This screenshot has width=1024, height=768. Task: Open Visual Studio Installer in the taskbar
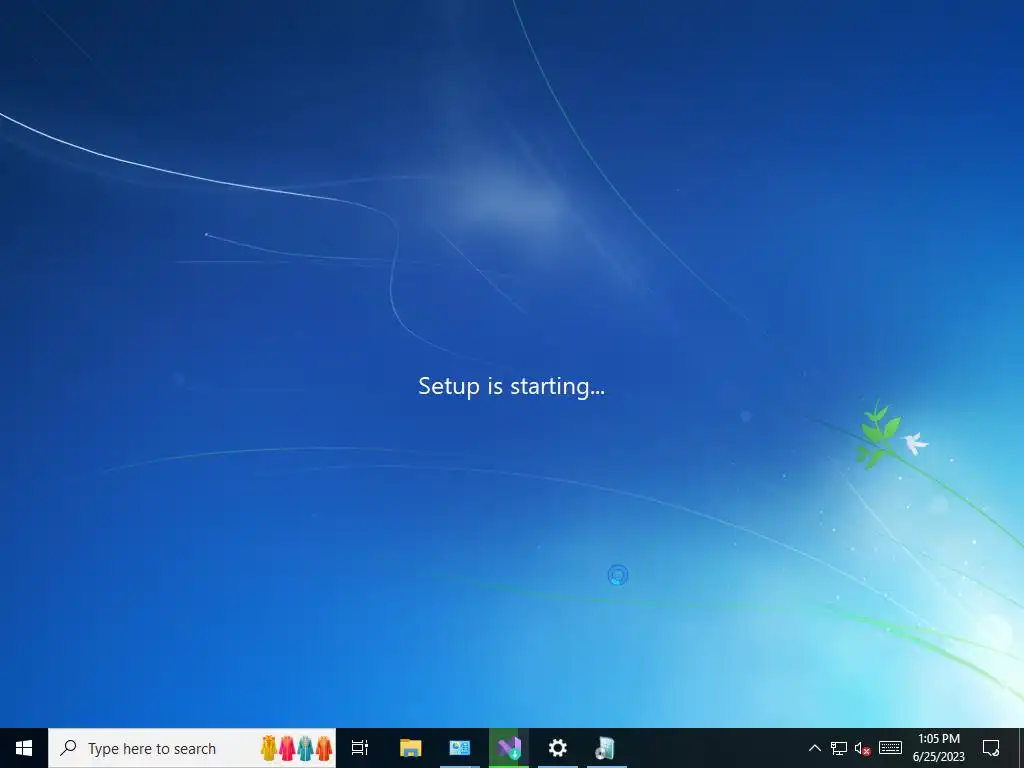pos(509,748)
